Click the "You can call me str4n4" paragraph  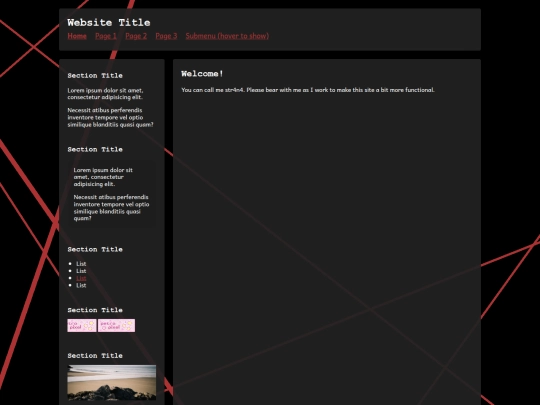[308, 90]
